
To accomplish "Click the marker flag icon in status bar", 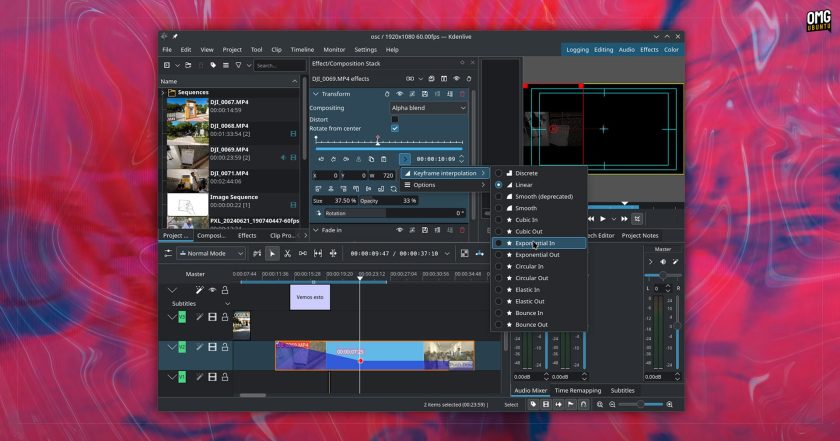I will point(571,405).
